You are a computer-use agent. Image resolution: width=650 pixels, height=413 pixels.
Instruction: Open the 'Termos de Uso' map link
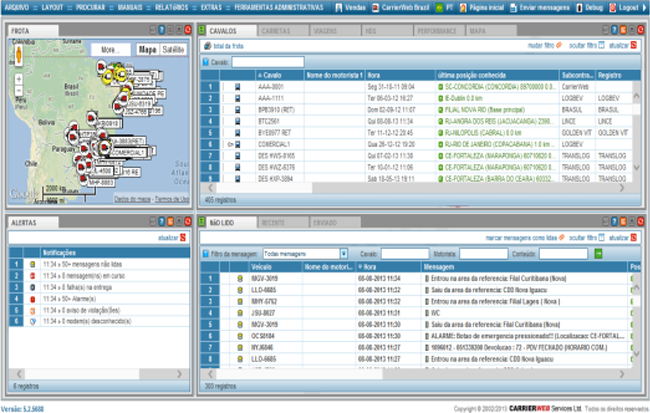click(x=172, y=199)
